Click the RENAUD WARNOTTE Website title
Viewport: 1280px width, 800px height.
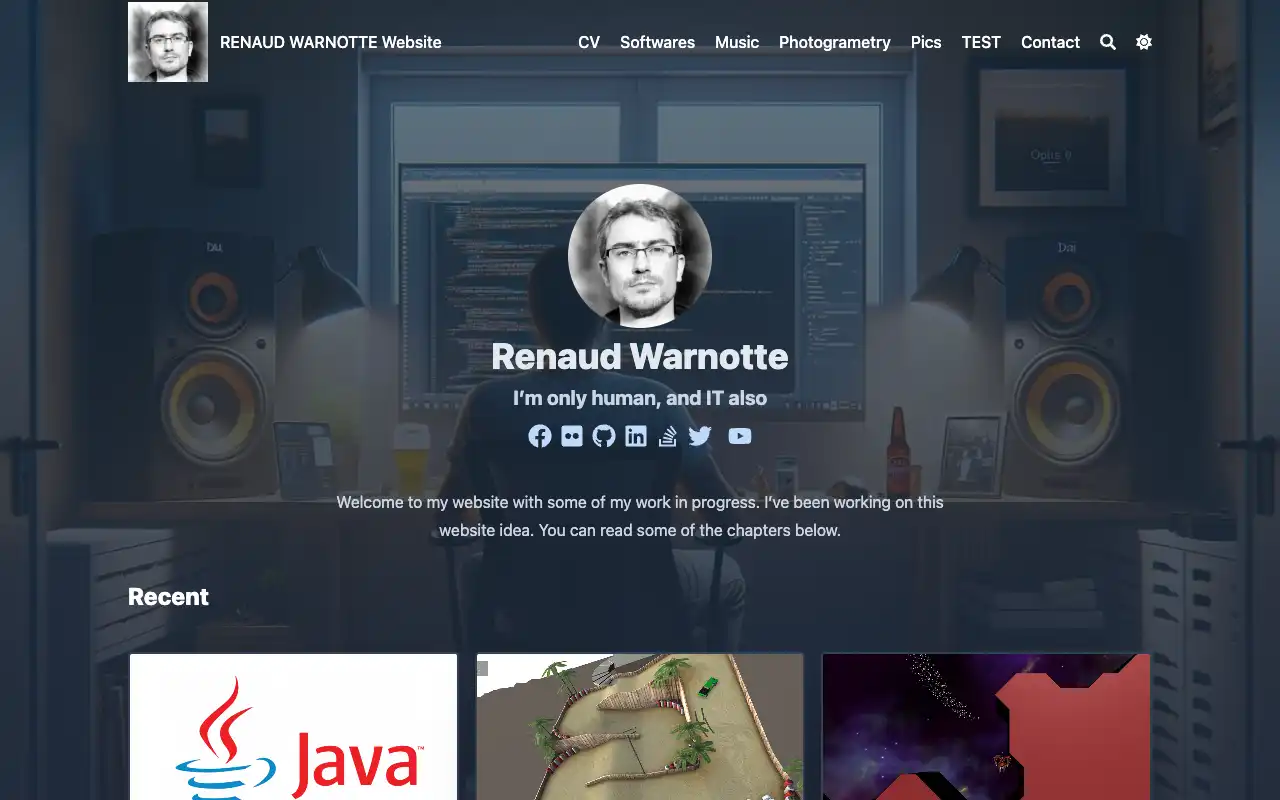click(330, 42)
